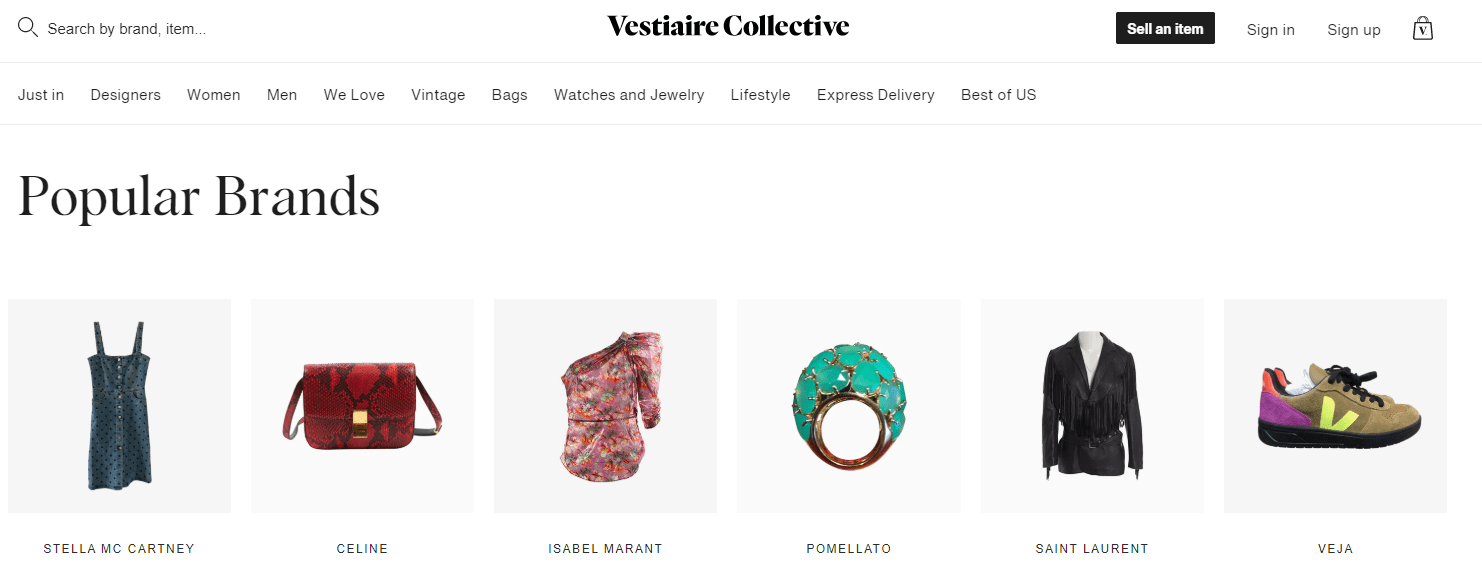Go to the Vintage section
The width and height of the screenshot is (1482, 582).
click(438, 94)
